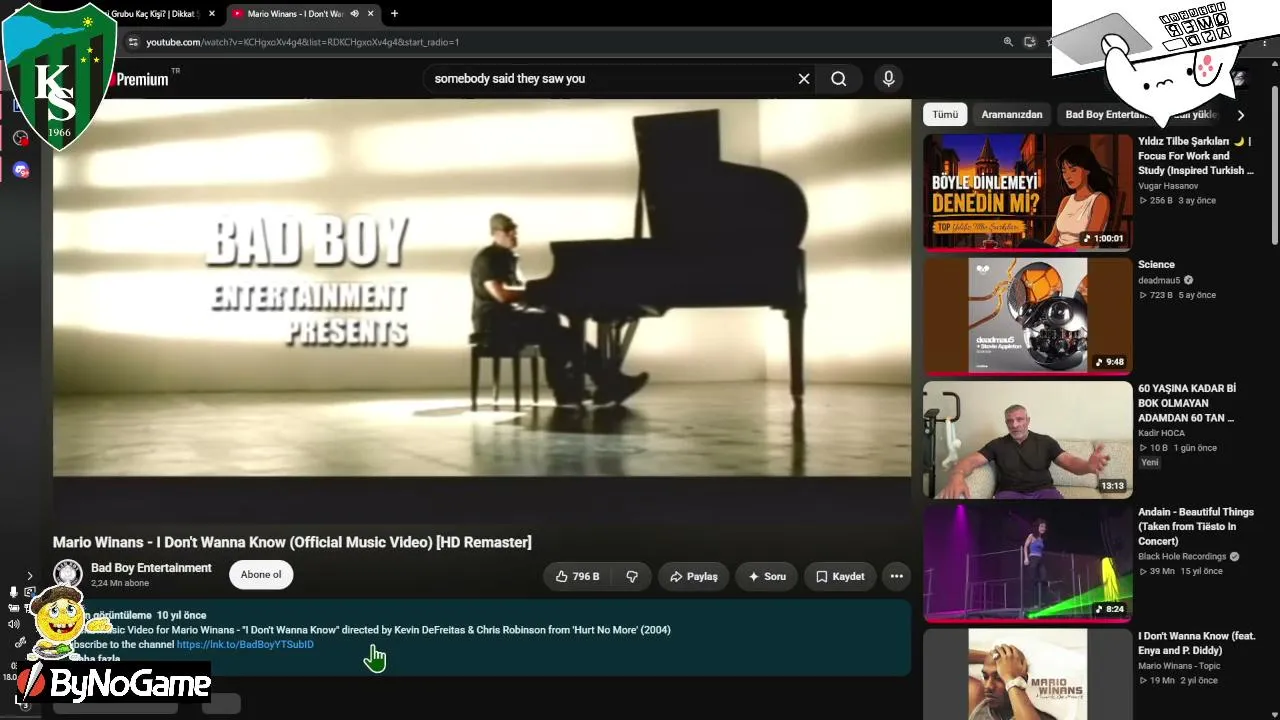Open "60 YAŞINA KADAR" video title
Screen dimensions: 1280x720
1187,403
